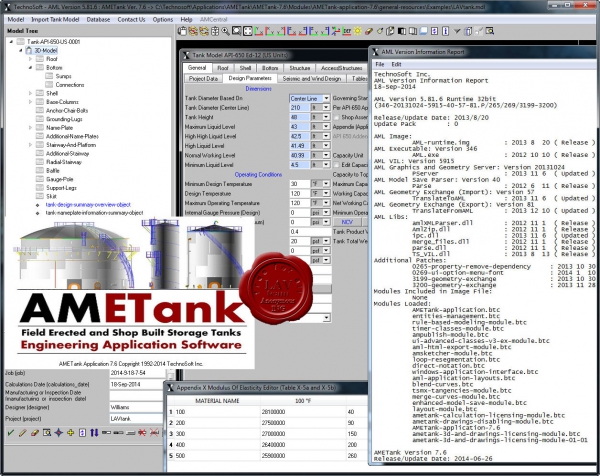Screen dimensions: 600x476
Task: Expand the Stairway-And-Platform tree node
Action: 30,145
